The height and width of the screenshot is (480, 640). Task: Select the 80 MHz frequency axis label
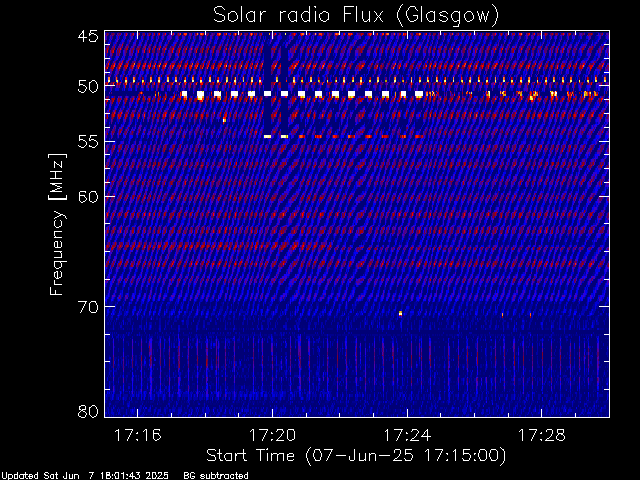88,411
